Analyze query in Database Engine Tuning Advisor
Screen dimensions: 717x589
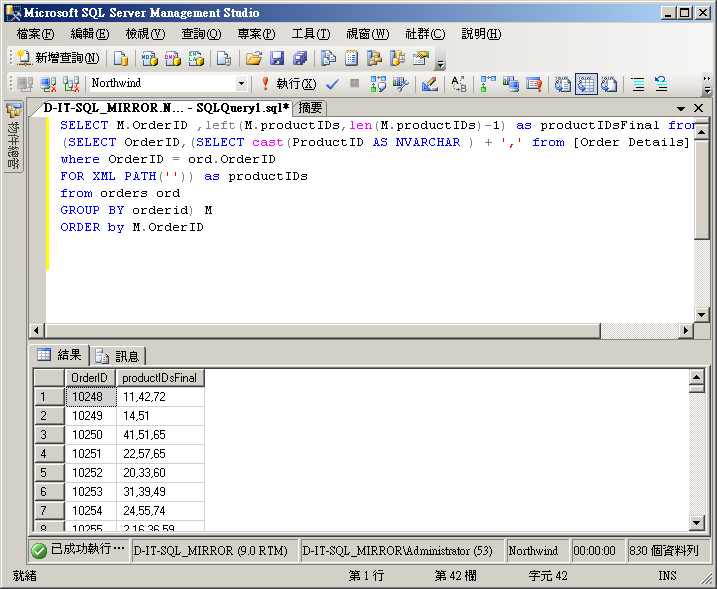tap(401, 84)
